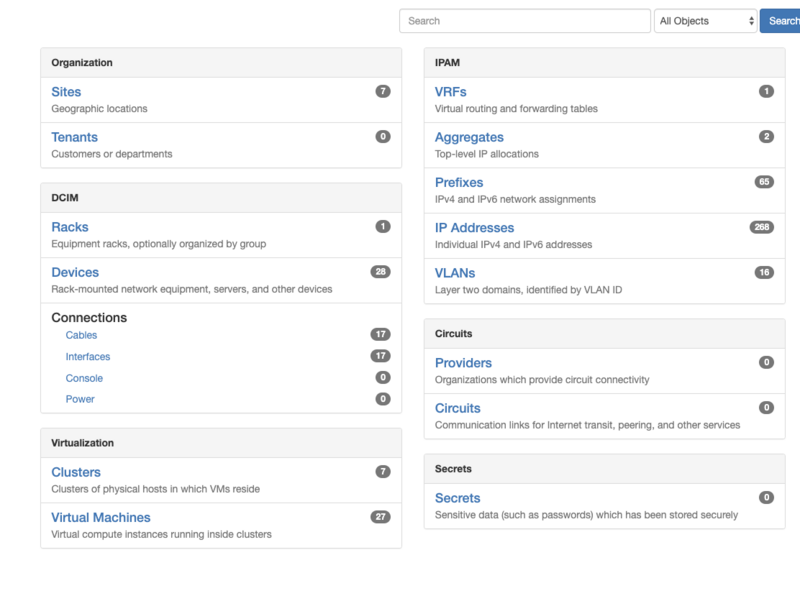
Task: Open the VLANs link
Action: [455, 273]
